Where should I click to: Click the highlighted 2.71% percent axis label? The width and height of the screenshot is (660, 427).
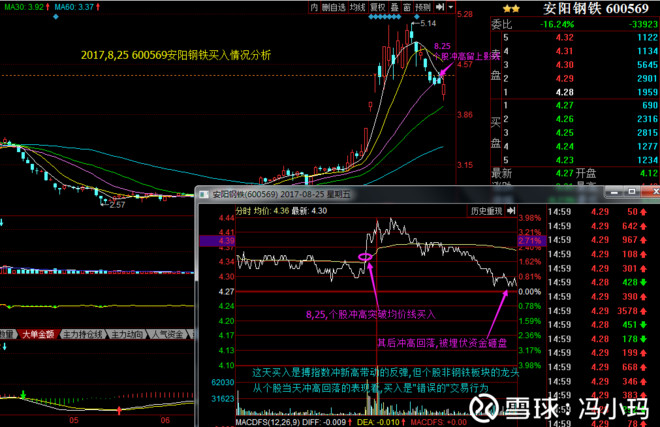531,241
